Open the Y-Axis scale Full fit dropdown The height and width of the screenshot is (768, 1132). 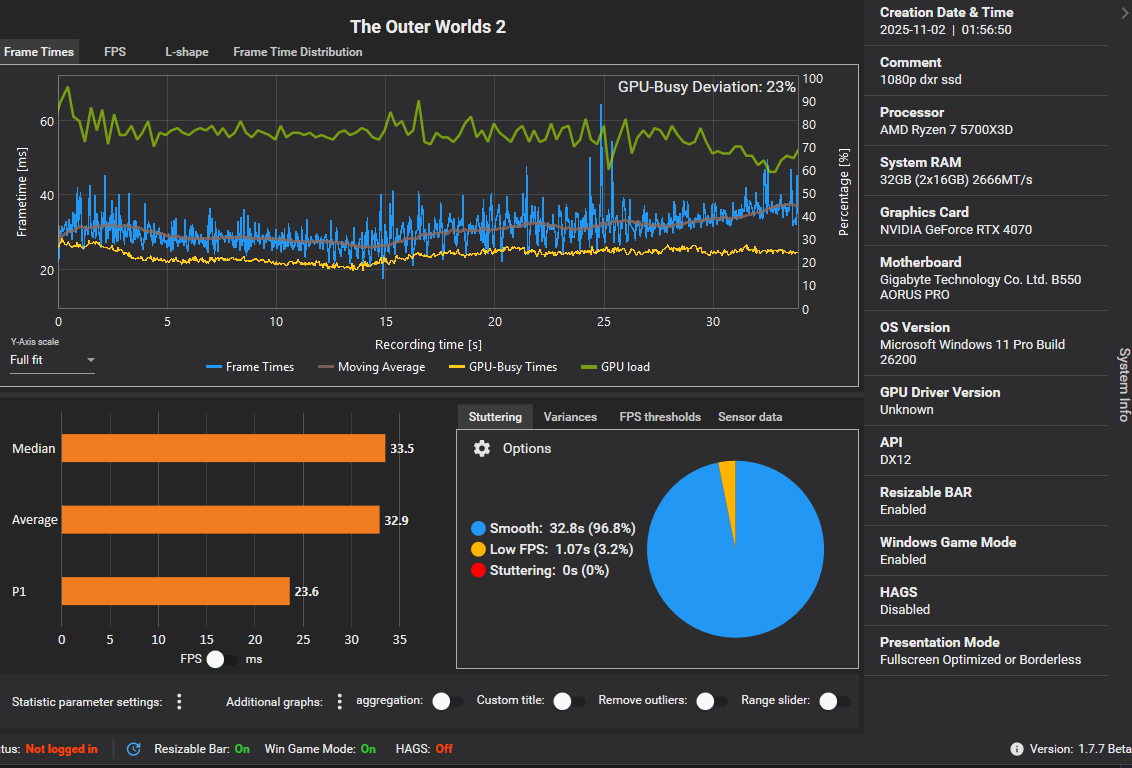coord(52,359)
